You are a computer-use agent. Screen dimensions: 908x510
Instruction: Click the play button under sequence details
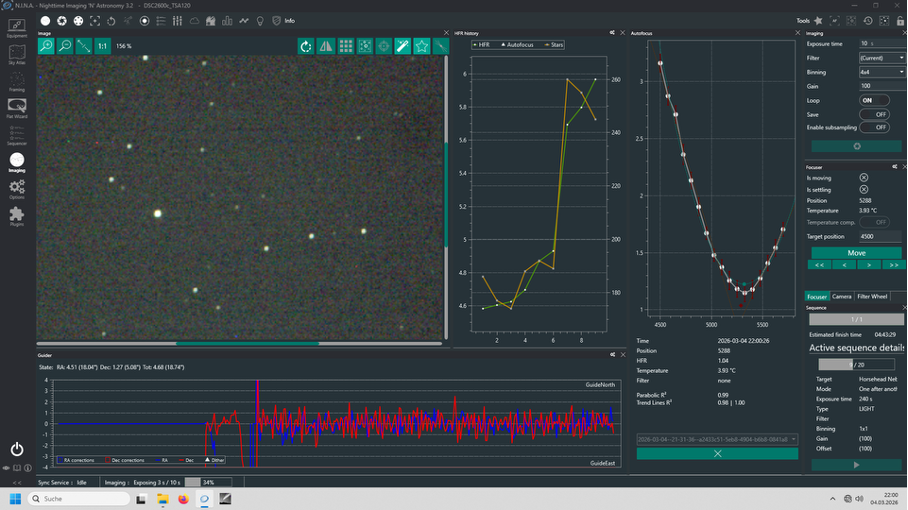click(x=856, y=465)
